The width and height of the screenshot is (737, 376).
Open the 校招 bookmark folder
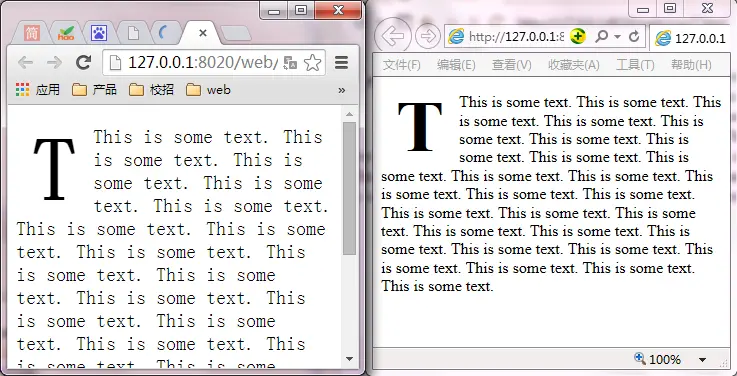click(151, 89)
